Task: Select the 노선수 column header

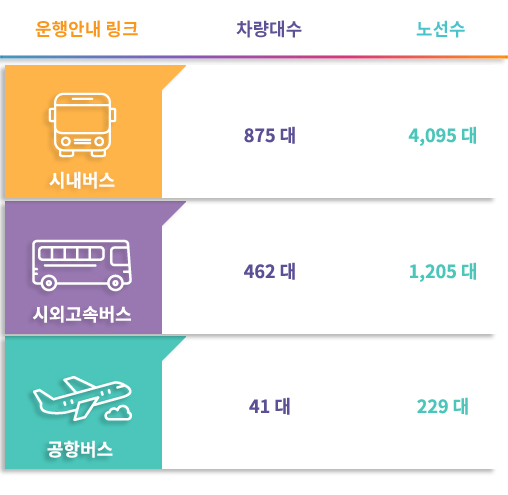Action: (x=440, y=29)
